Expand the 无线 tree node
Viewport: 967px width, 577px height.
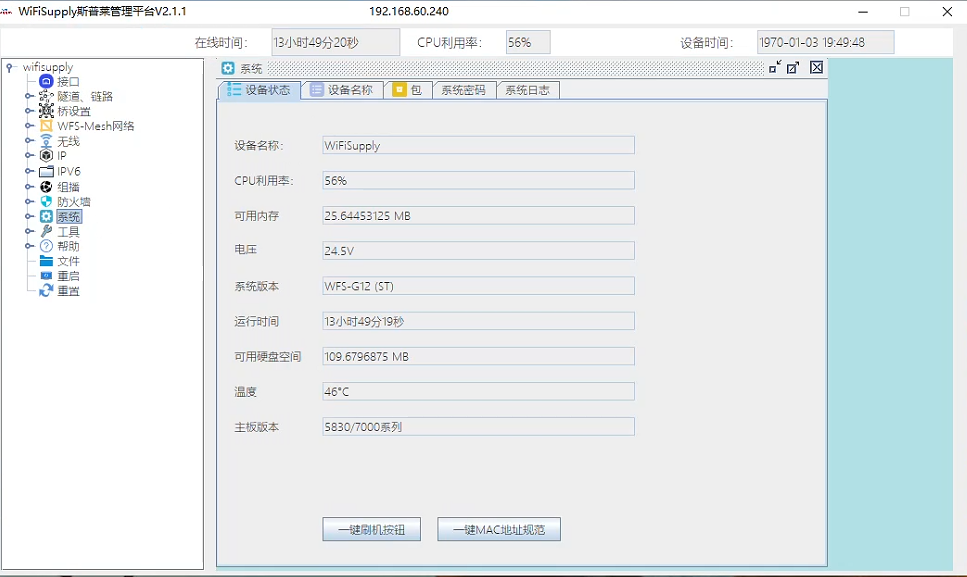[29, 141]
